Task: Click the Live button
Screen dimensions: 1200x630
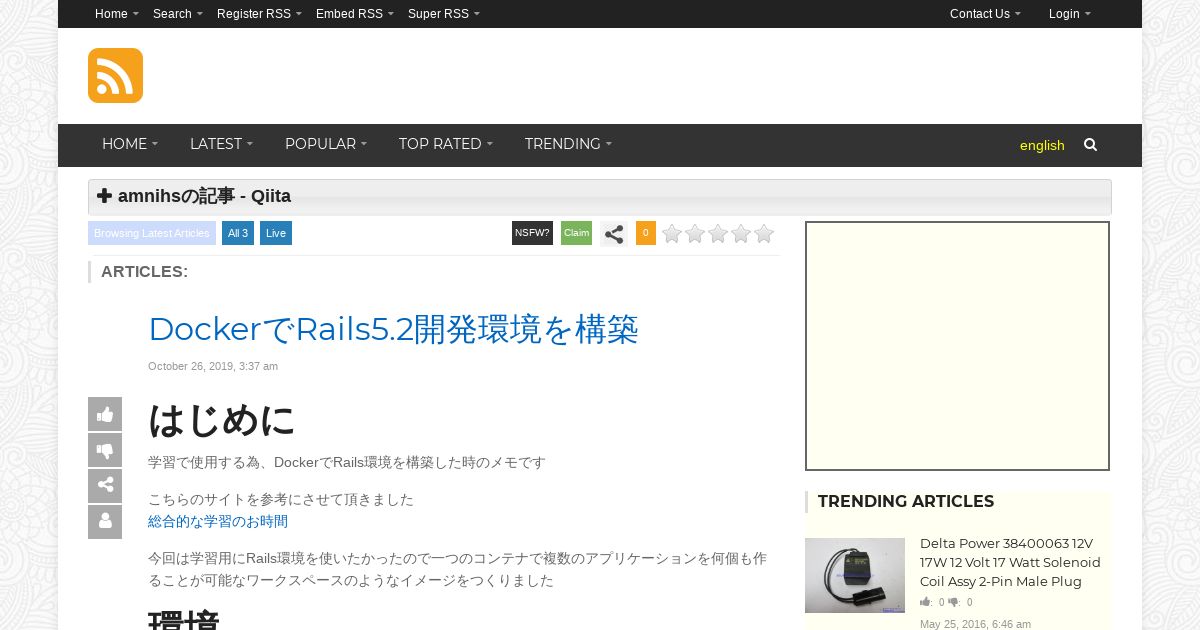Action: (276, 233)
